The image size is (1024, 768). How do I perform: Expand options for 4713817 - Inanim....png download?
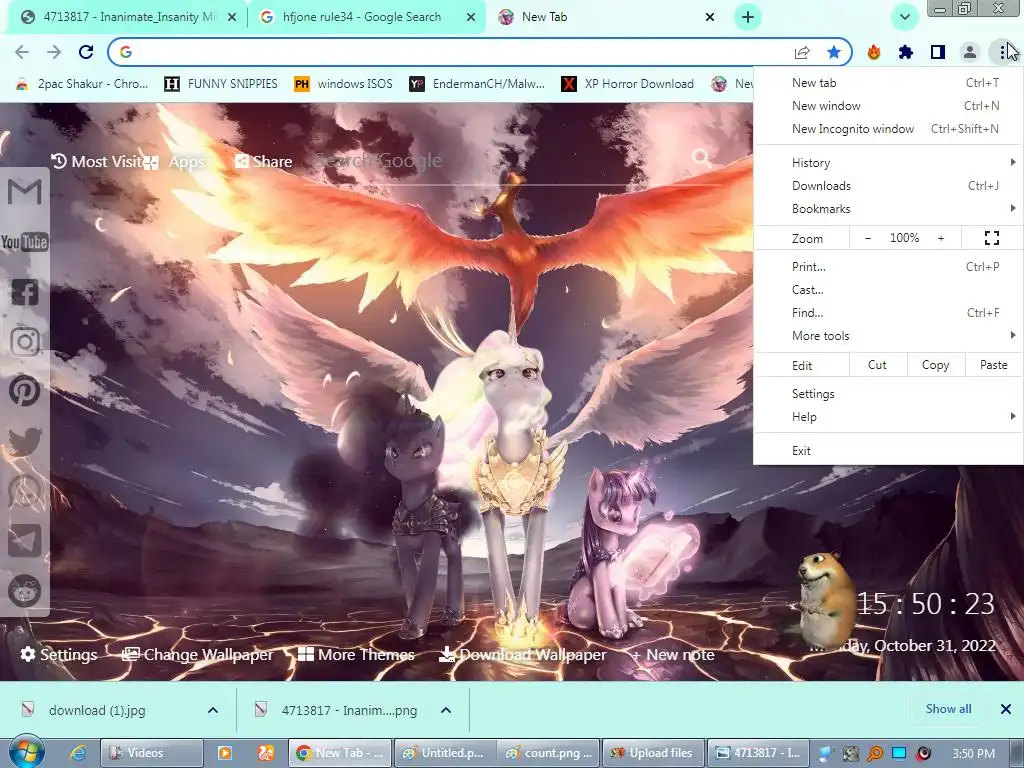[446, 711]
